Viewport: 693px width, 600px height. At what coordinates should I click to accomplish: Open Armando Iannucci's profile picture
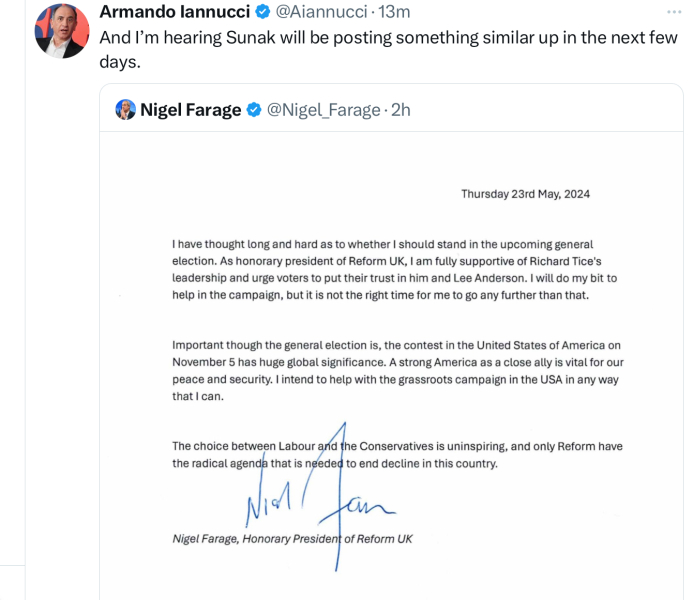[62, 31]
